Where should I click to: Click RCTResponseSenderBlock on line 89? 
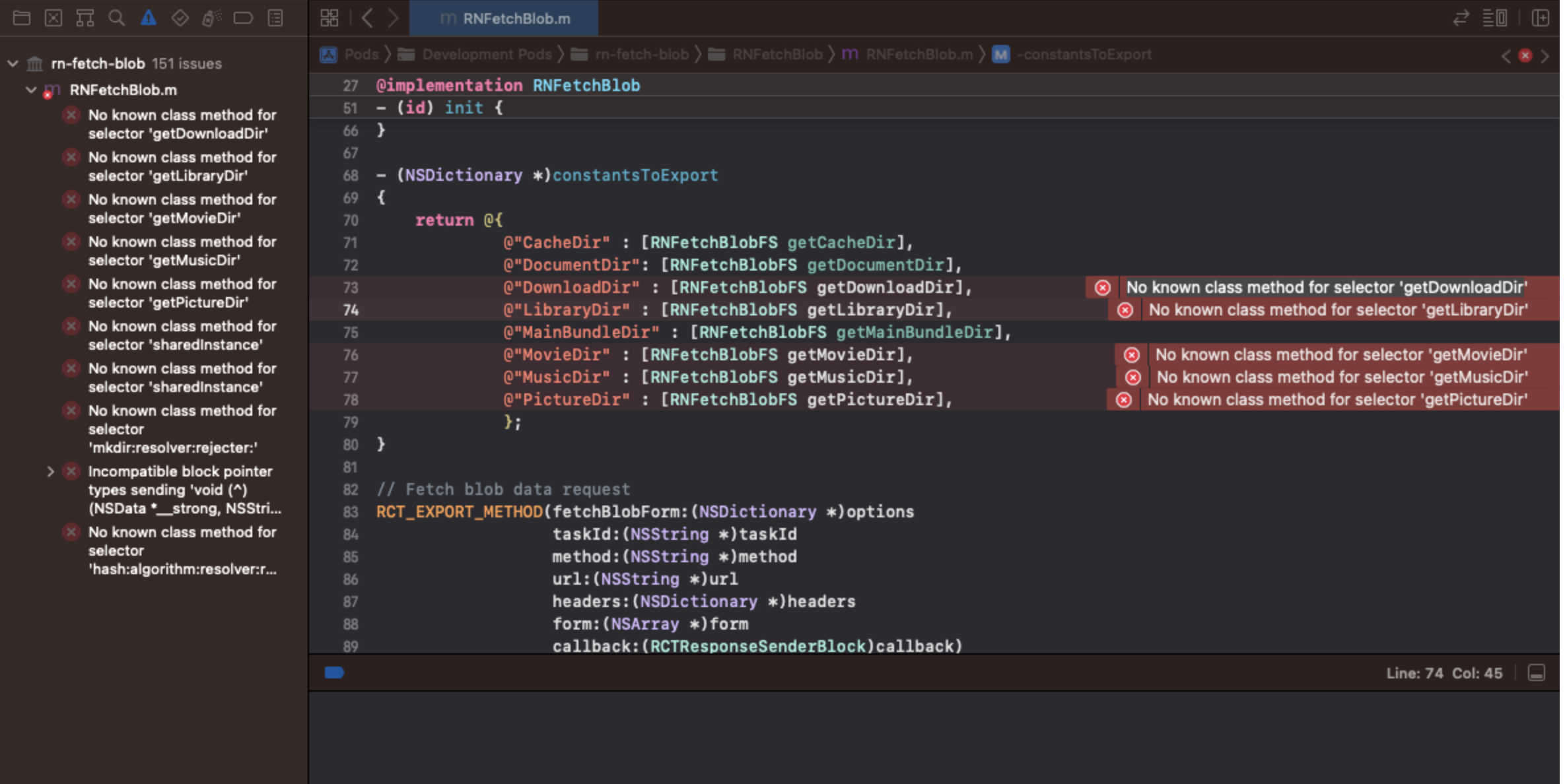coord(758,646)
